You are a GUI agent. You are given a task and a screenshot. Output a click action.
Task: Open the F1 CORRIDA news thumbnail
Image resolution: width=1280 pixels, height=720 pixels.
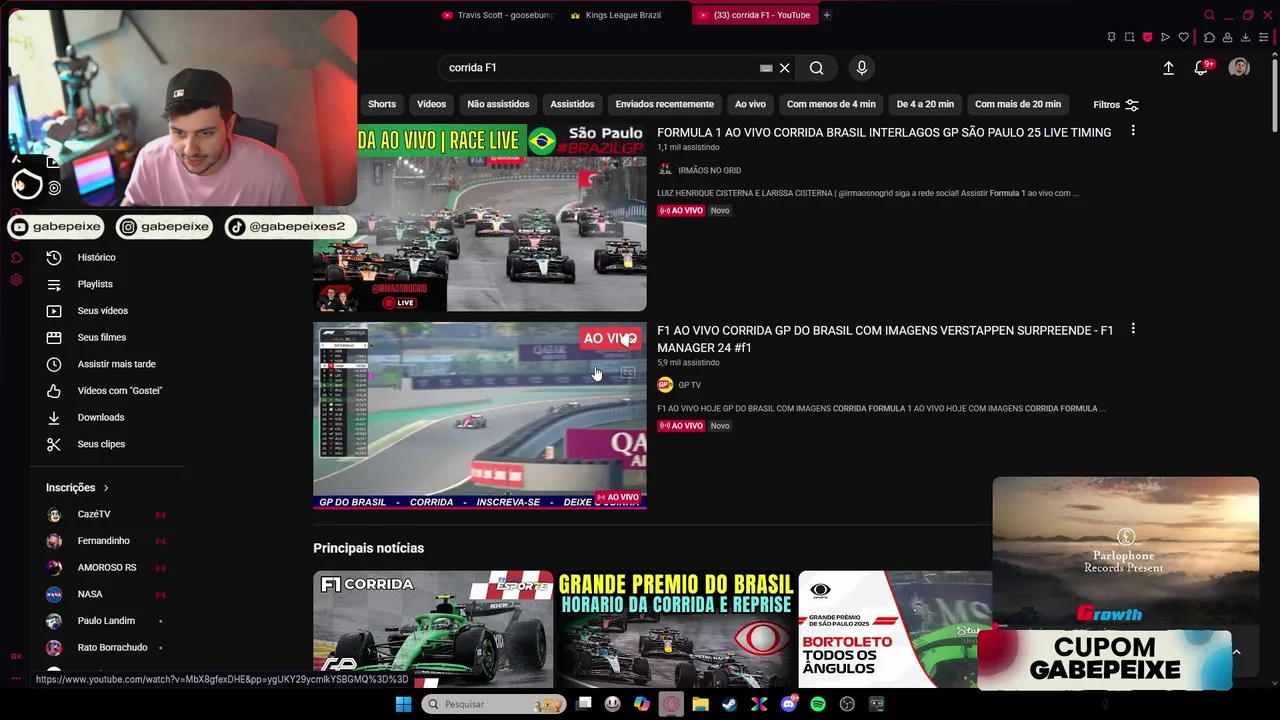[x=433, y=629]
